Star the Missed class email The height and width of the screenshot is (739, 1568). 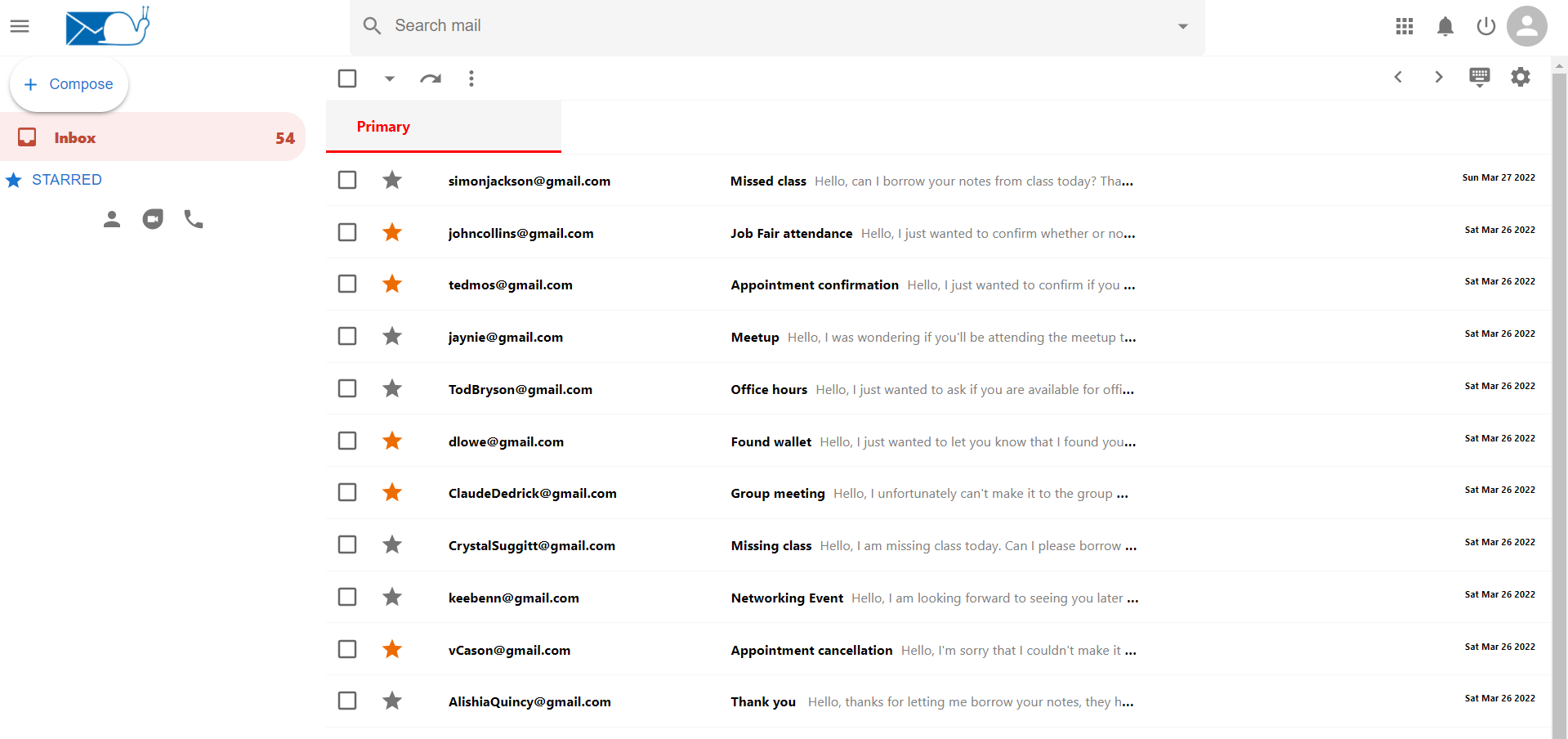point(392,180)
